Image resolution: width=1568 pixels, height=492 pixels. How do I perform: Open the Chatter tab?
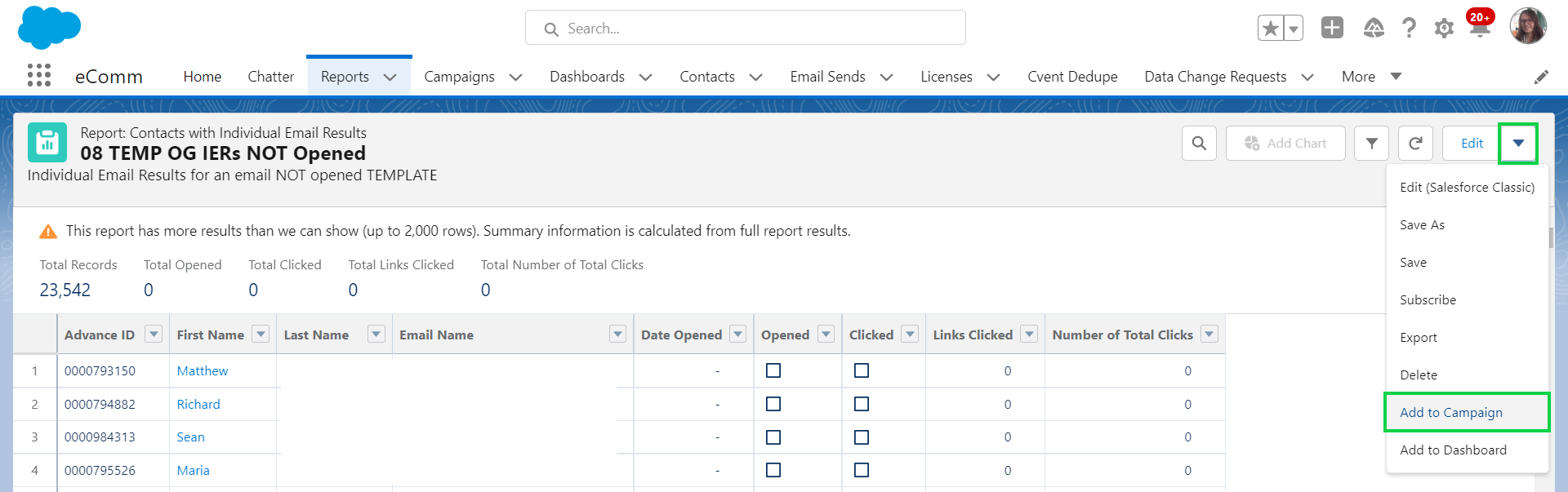(270, 77)
